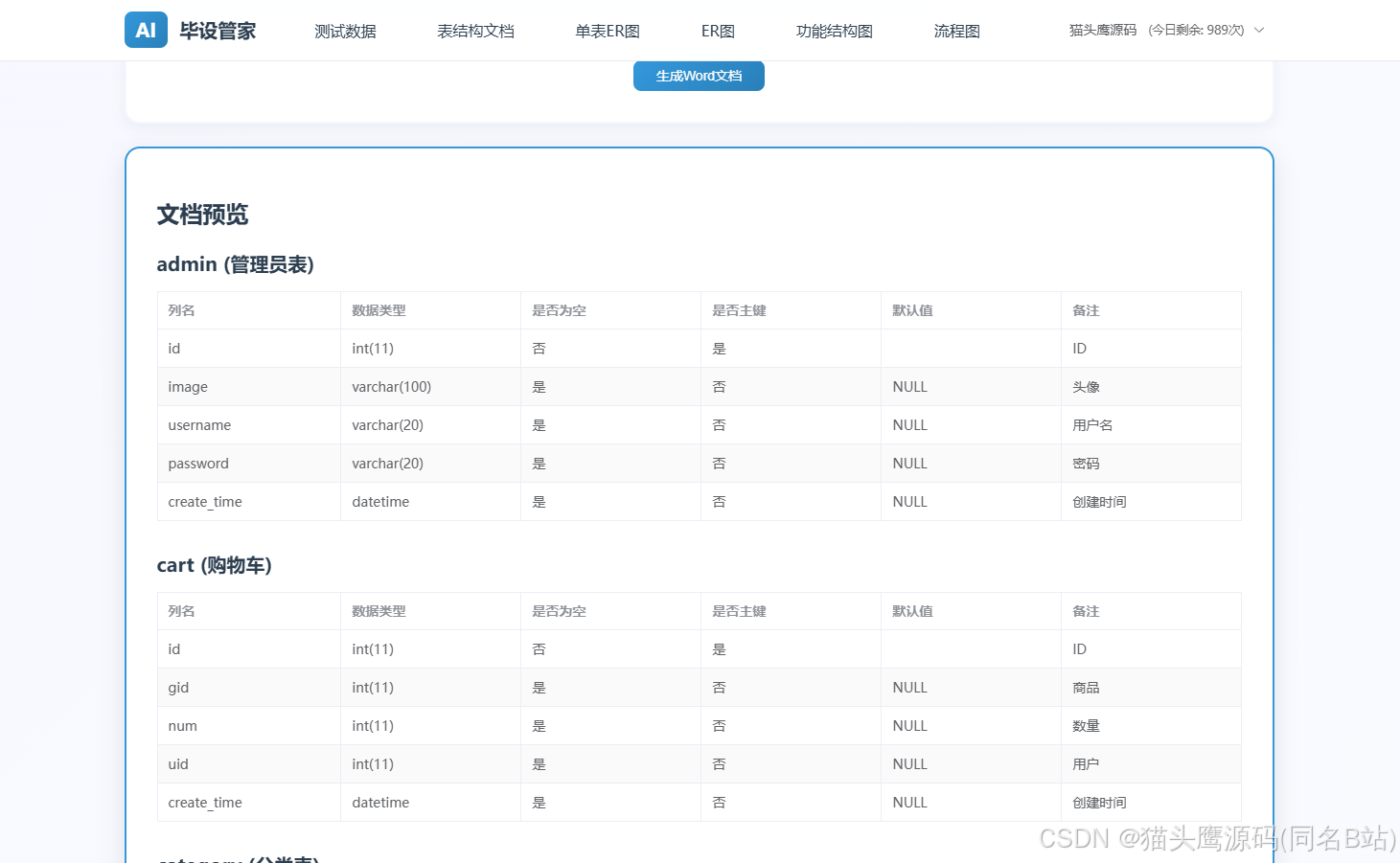The image size is (1400, 863).
Task: Click the 生成Word文档 button
Action: (x=699, y=76)
